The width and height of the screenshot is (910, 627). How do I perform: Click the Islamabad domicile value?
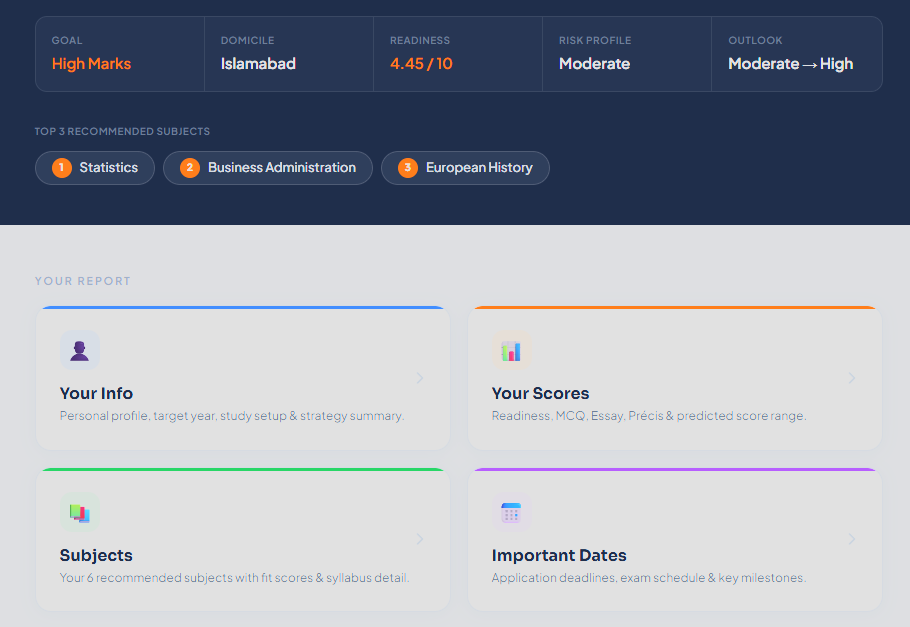258,64
